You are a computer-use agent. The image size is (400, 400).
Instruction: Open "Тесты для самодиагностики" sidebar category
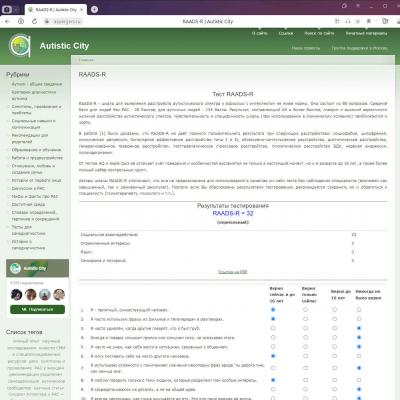[x=29, y=230]
